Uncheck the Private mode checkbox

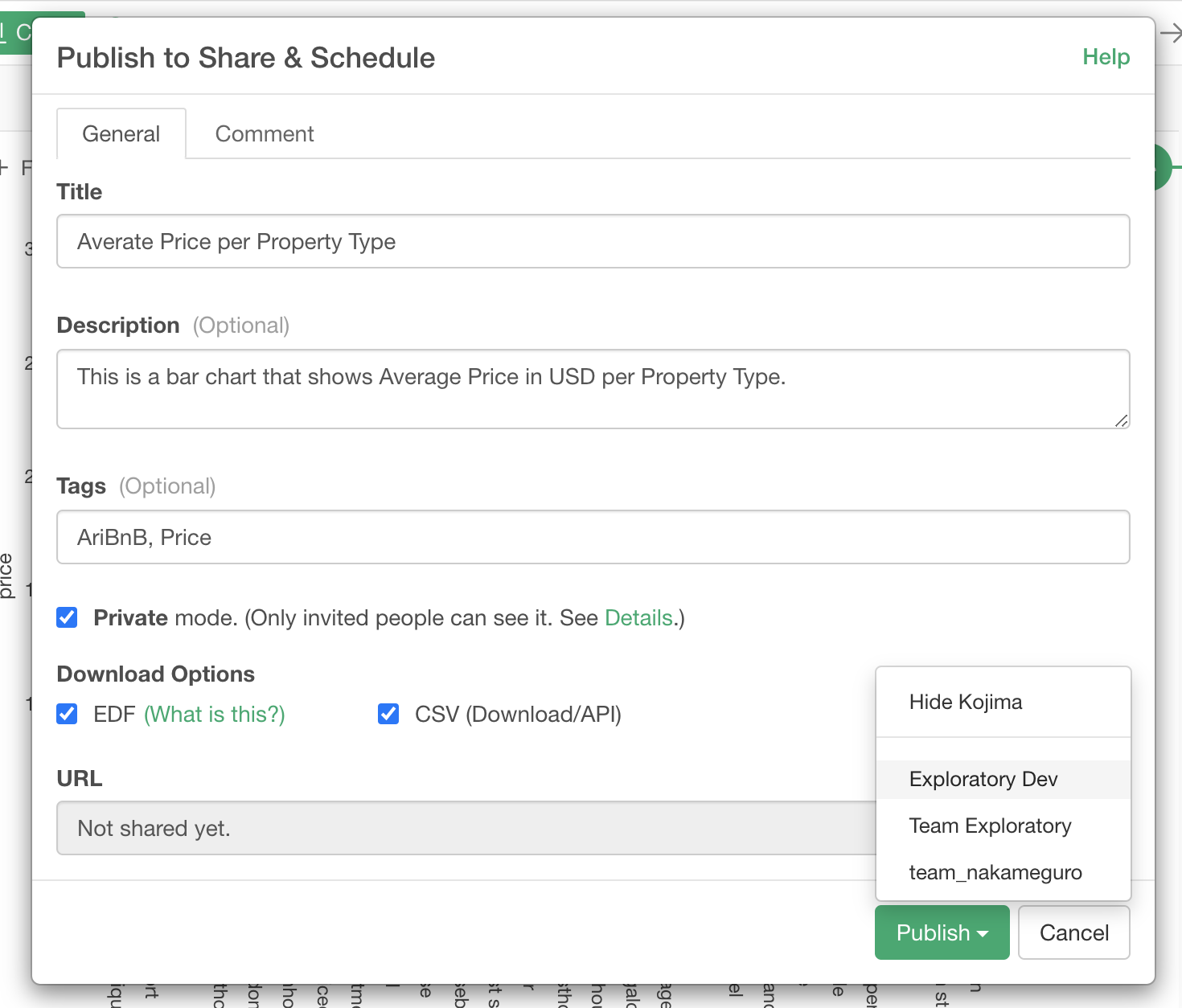coord(68,617)
